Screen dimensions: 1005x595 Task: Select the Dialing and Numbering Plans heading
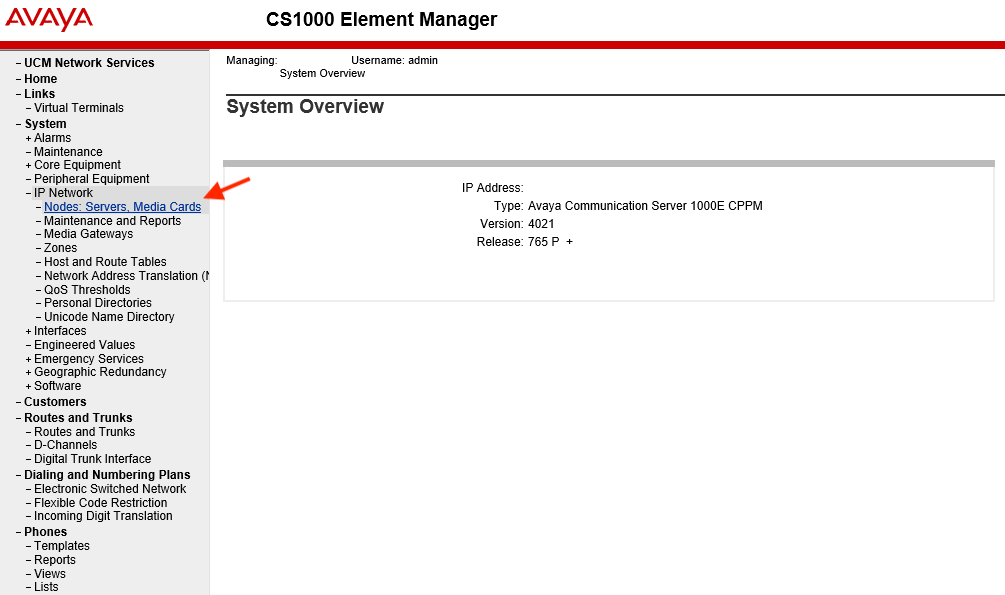107,475
